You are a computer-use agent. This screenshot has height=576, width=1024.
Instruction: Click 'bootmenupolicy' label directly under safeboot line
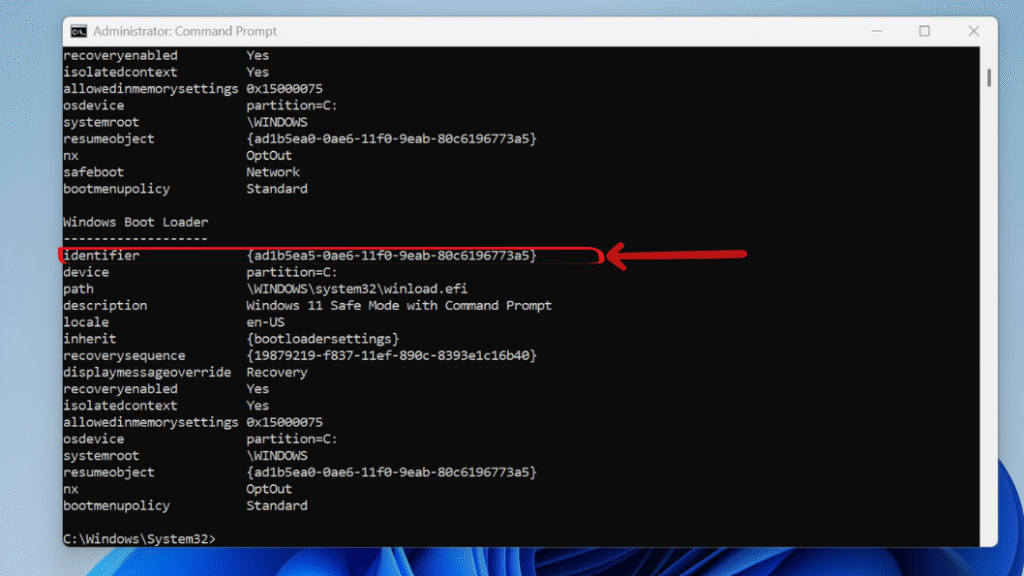tap(116, 189)
